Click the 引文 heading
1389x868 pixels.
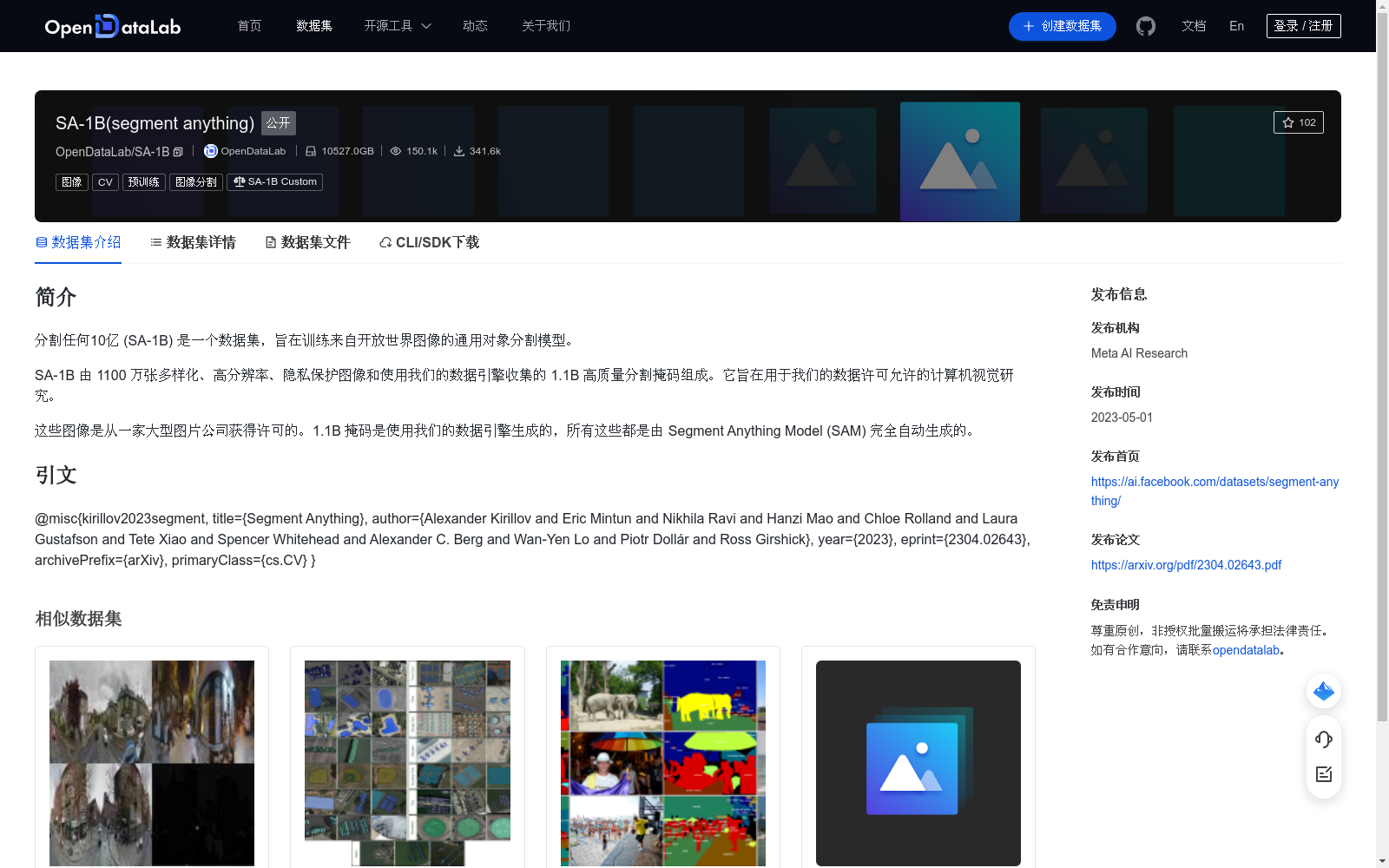[x=56, y=475]
